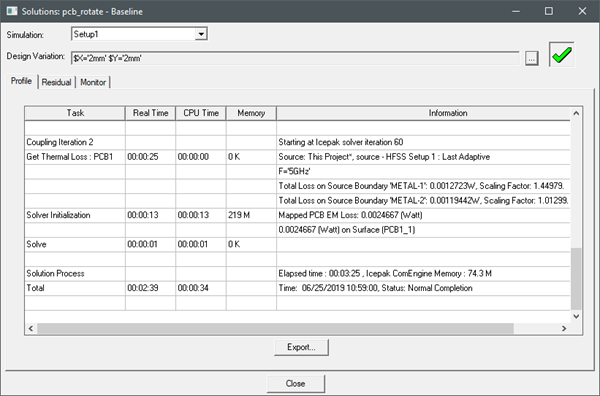Click the Close button at bottom
The image size is (600, 396).
coord(295,383)
